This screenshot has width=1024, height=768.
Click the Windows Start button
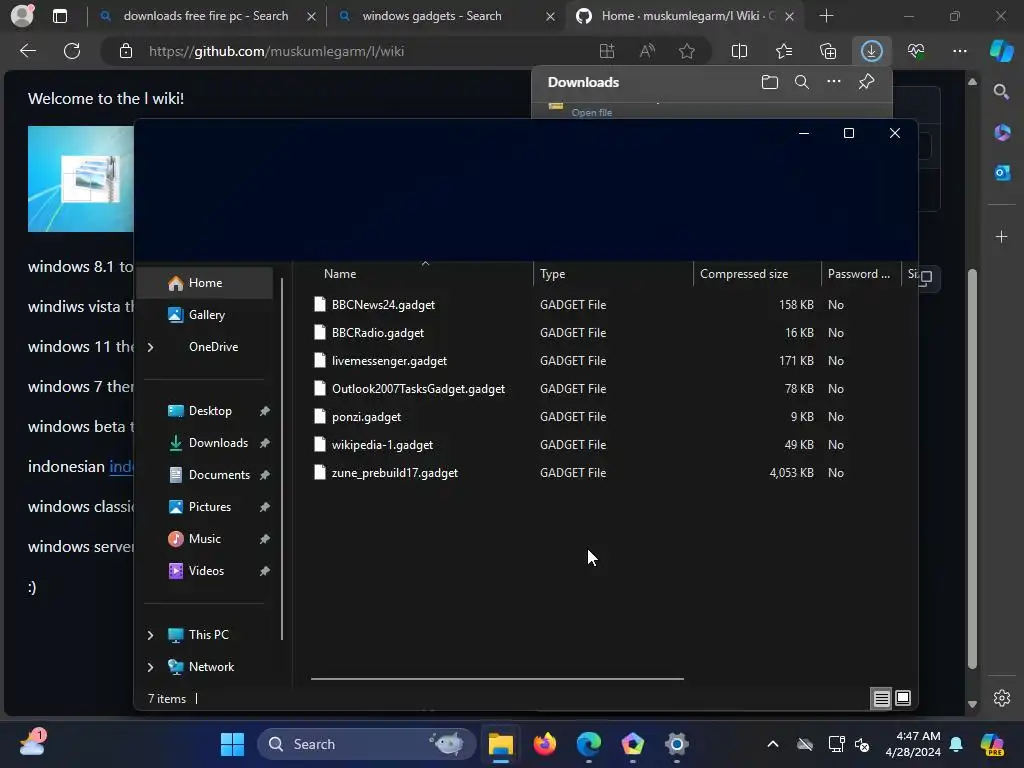(x=232, y=744)
